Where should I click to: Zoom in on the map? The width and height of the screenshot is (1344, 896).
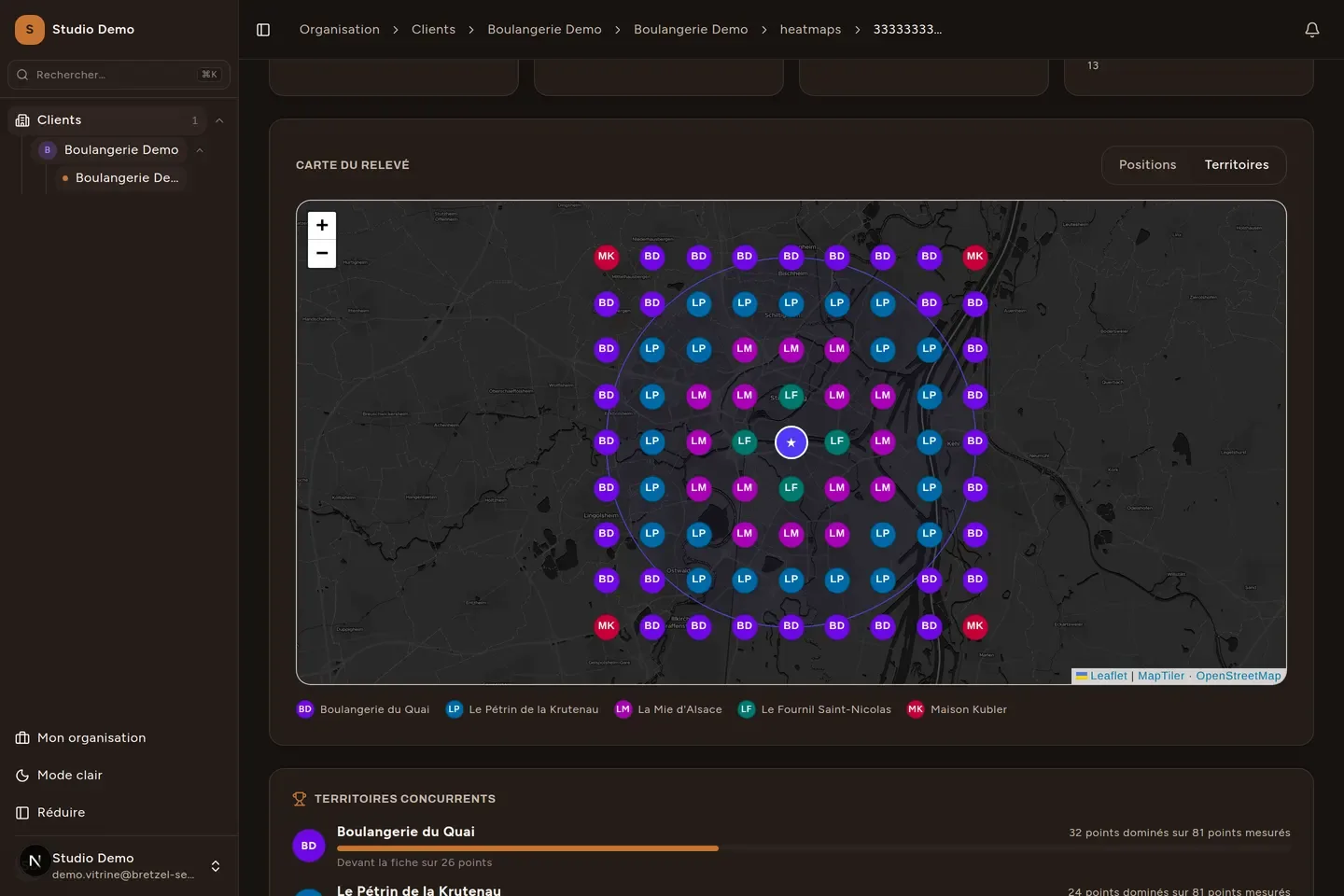tap(322, 225)
